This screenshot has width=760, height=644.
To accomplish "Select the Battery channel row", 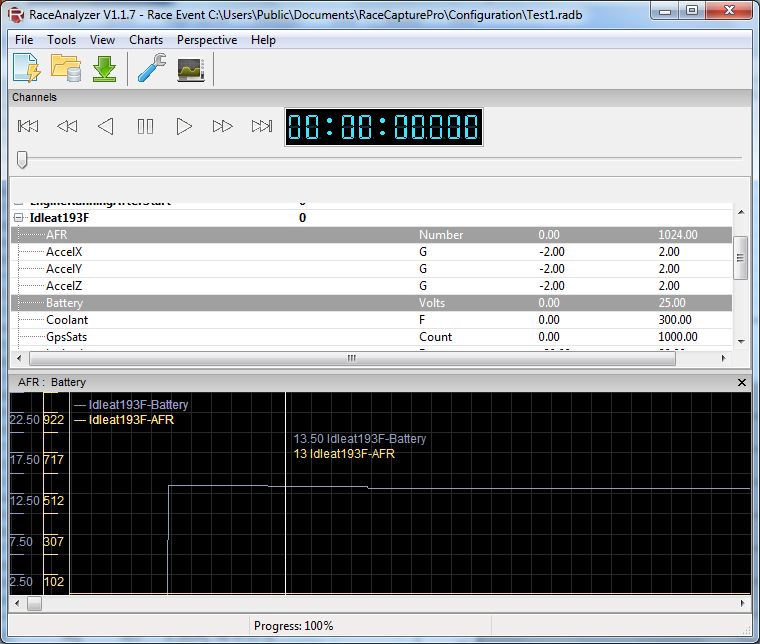I will (x=371, y=303).
